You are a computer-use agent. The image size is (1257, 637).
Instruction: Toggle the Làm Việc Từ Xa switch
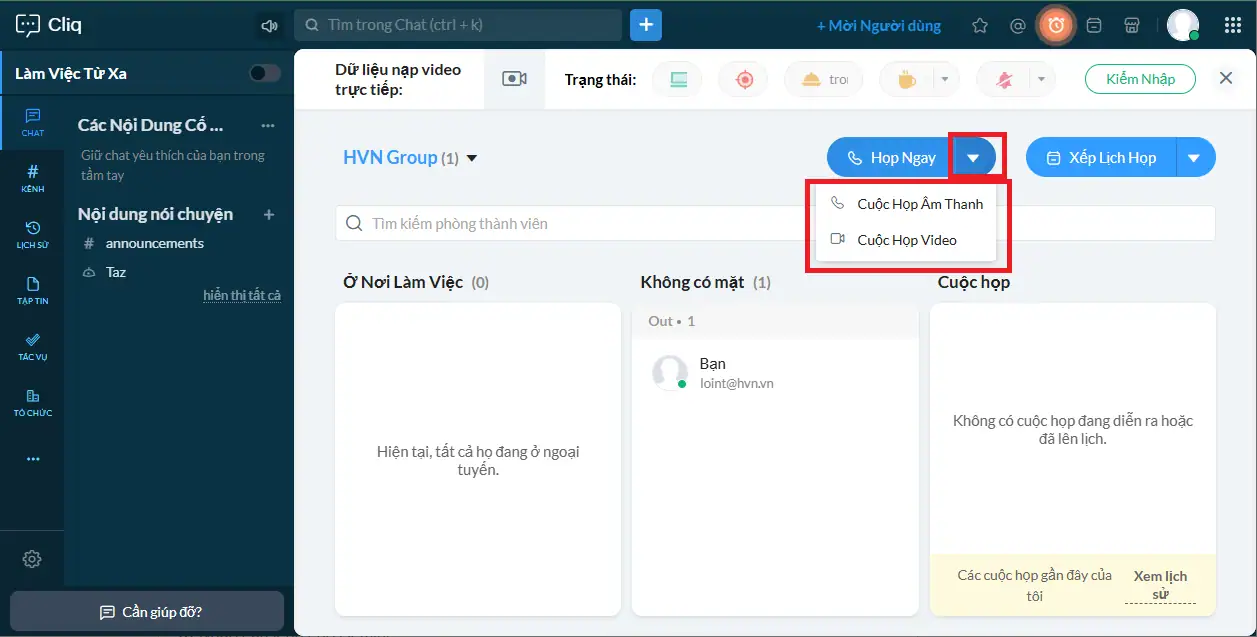pyautogui.click(x=263, y=73)
